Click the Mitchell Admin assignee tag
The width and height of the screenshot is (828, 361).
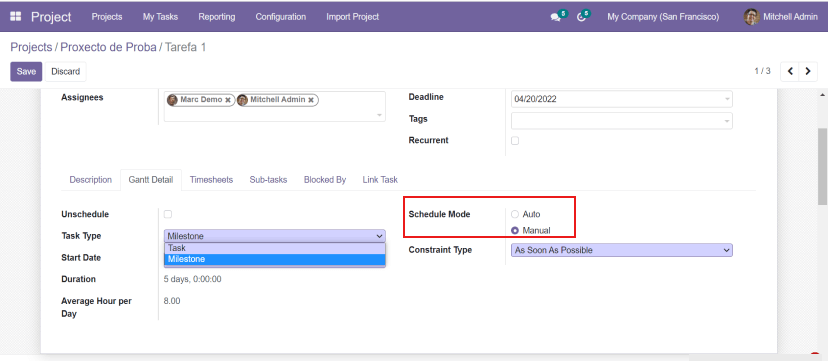pyautogui.click(x=277, y=100)
